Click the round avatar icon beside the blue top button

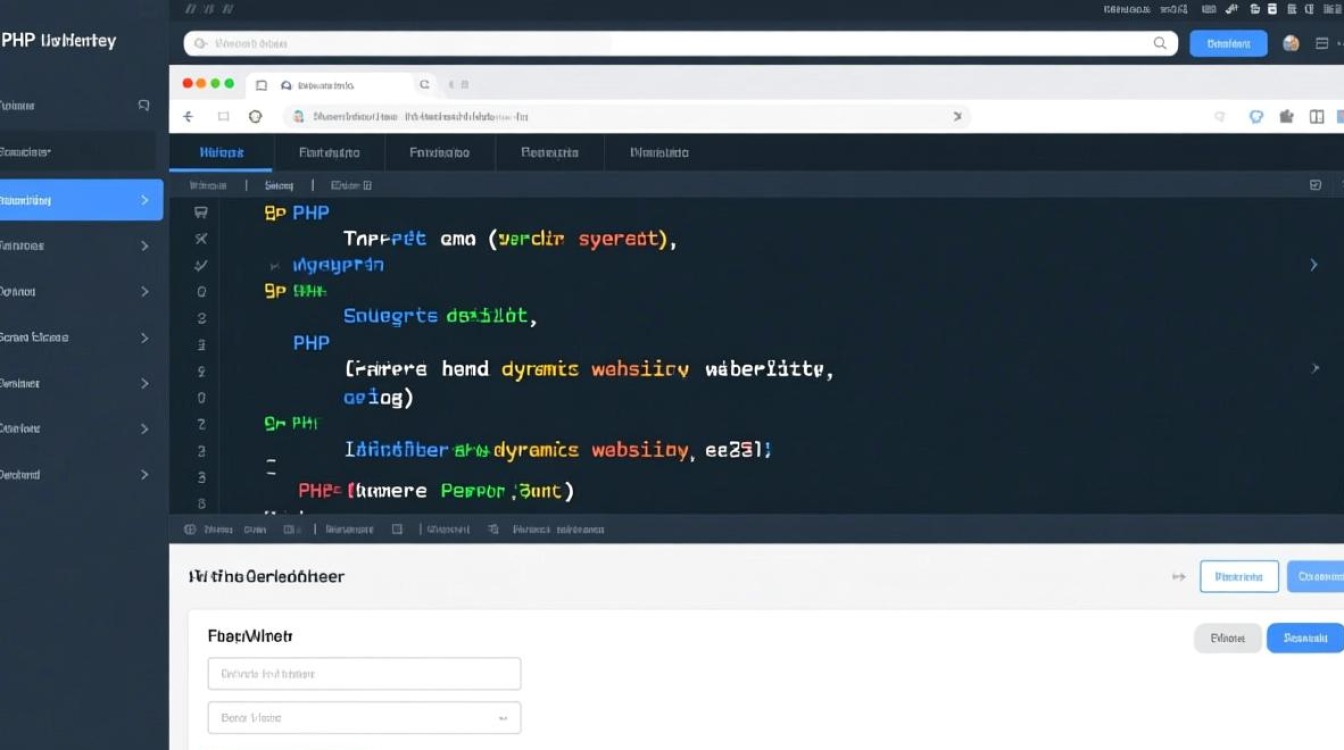(x=1291, y=43)
